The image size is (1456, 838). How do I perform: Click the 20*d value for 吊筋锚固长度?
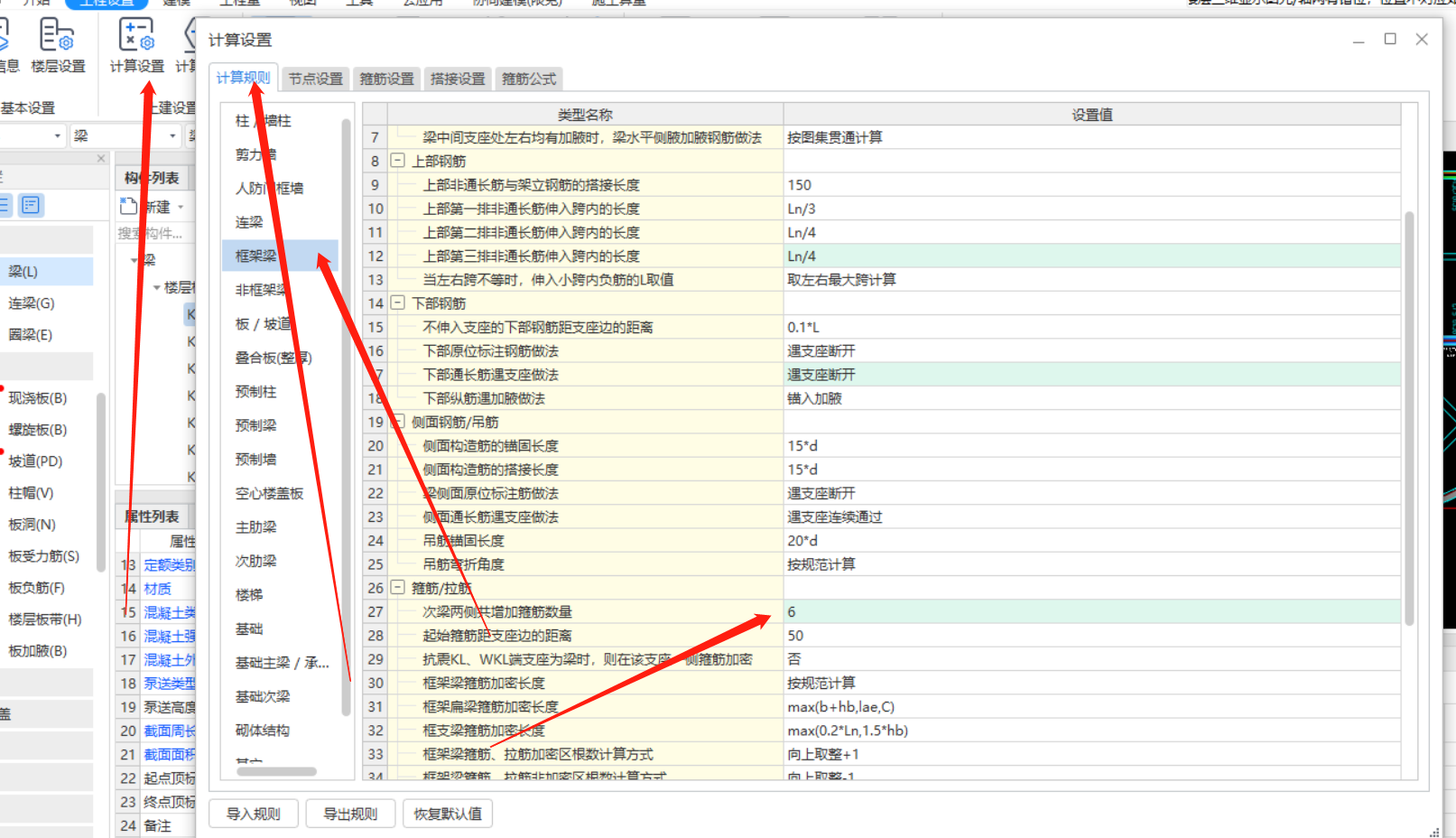(x=1091, y=540)
